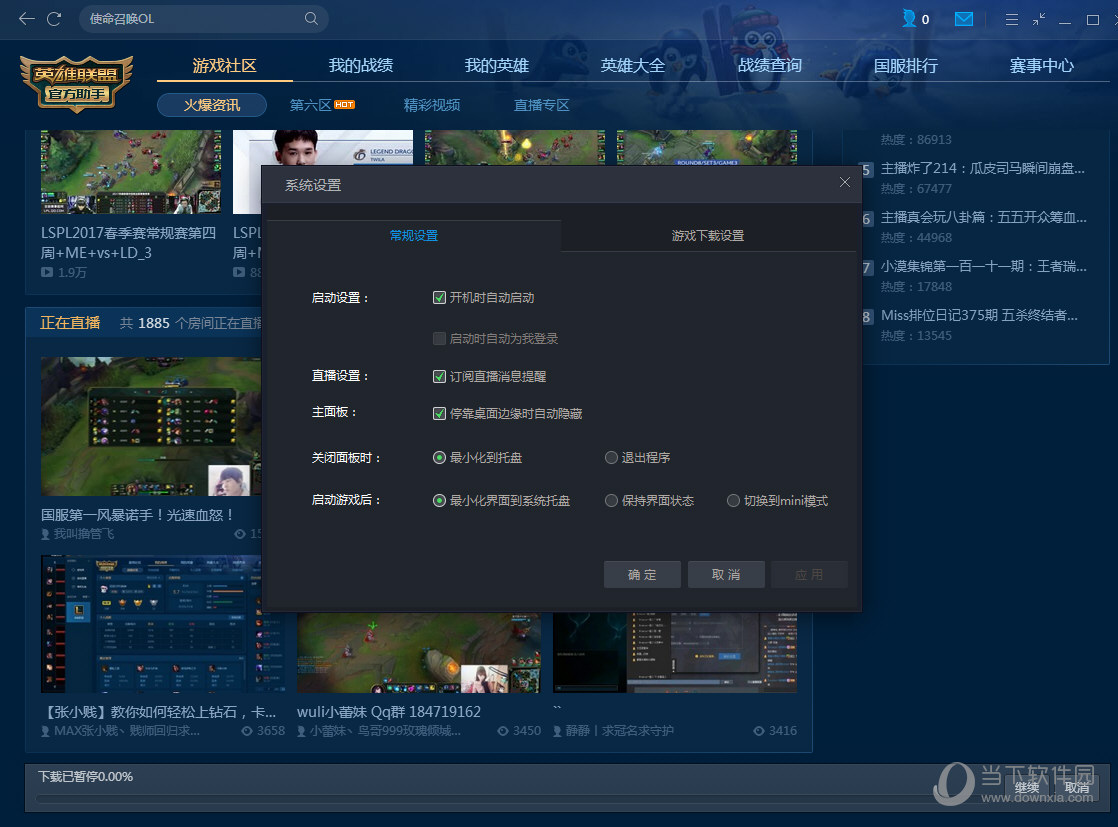Click the back arrow icon
1118x827 pixels.
tap(26, 19)
